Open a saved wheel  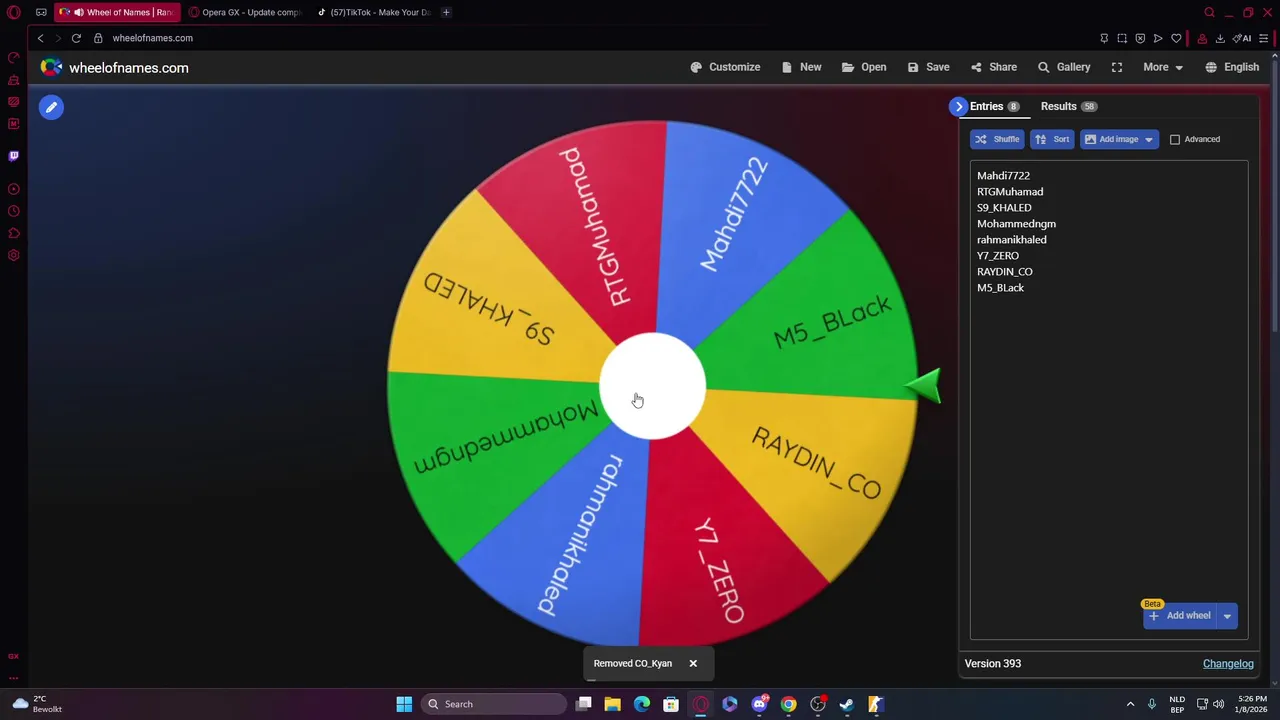point(864,67)
